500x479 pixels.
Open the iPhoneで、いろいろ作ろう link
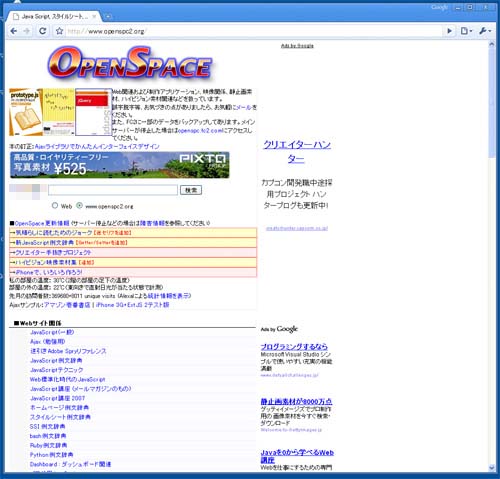[49, 272]
